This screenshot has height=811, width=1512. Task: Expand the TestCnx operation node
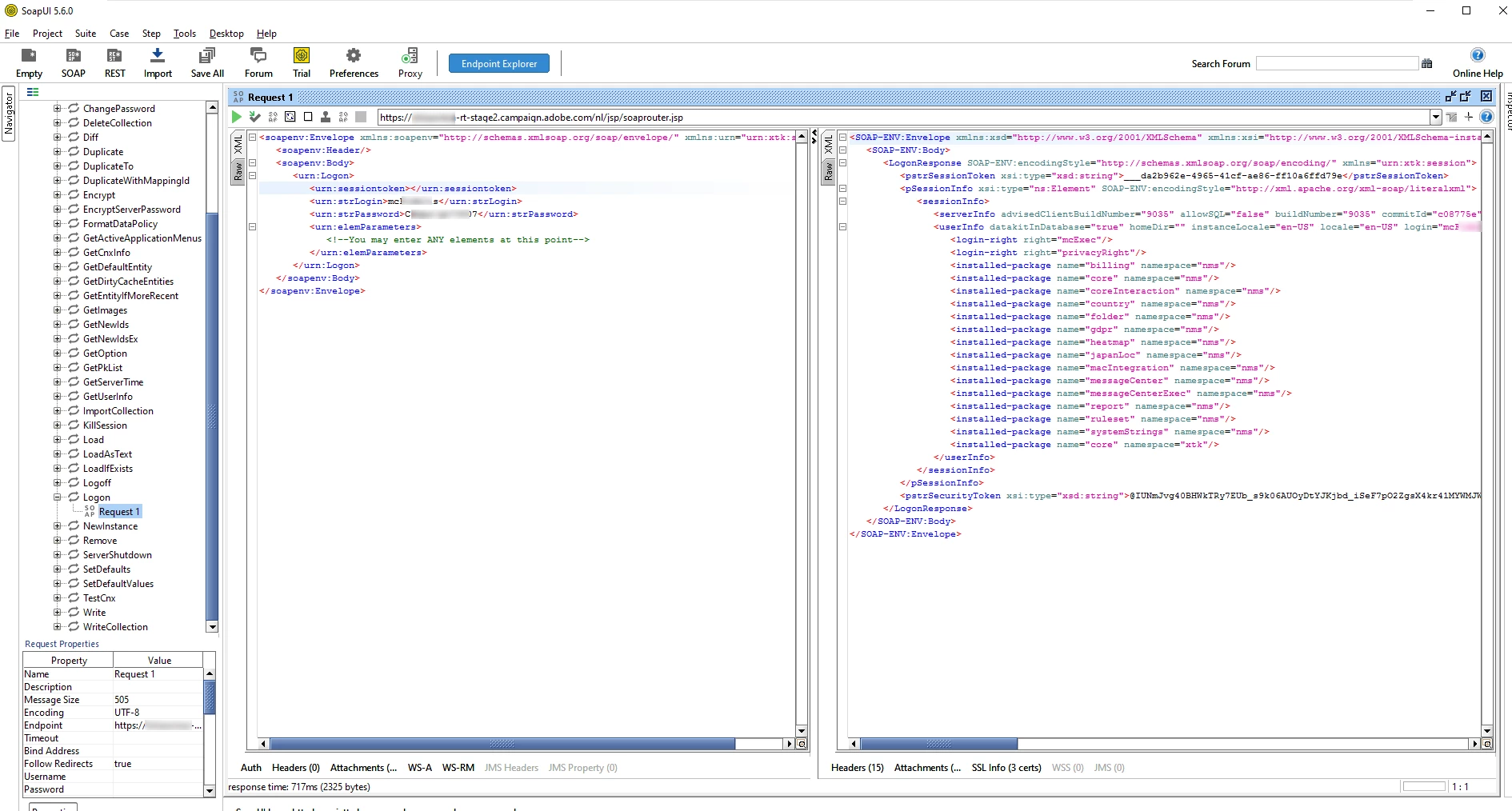(x=57, y=598)
